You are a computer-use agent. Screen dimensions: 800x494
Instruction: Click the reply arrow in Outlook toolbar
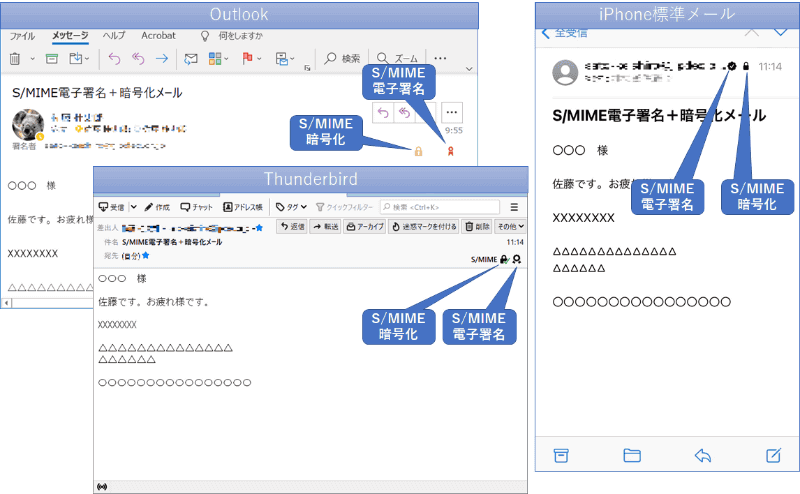click(114, 59)
